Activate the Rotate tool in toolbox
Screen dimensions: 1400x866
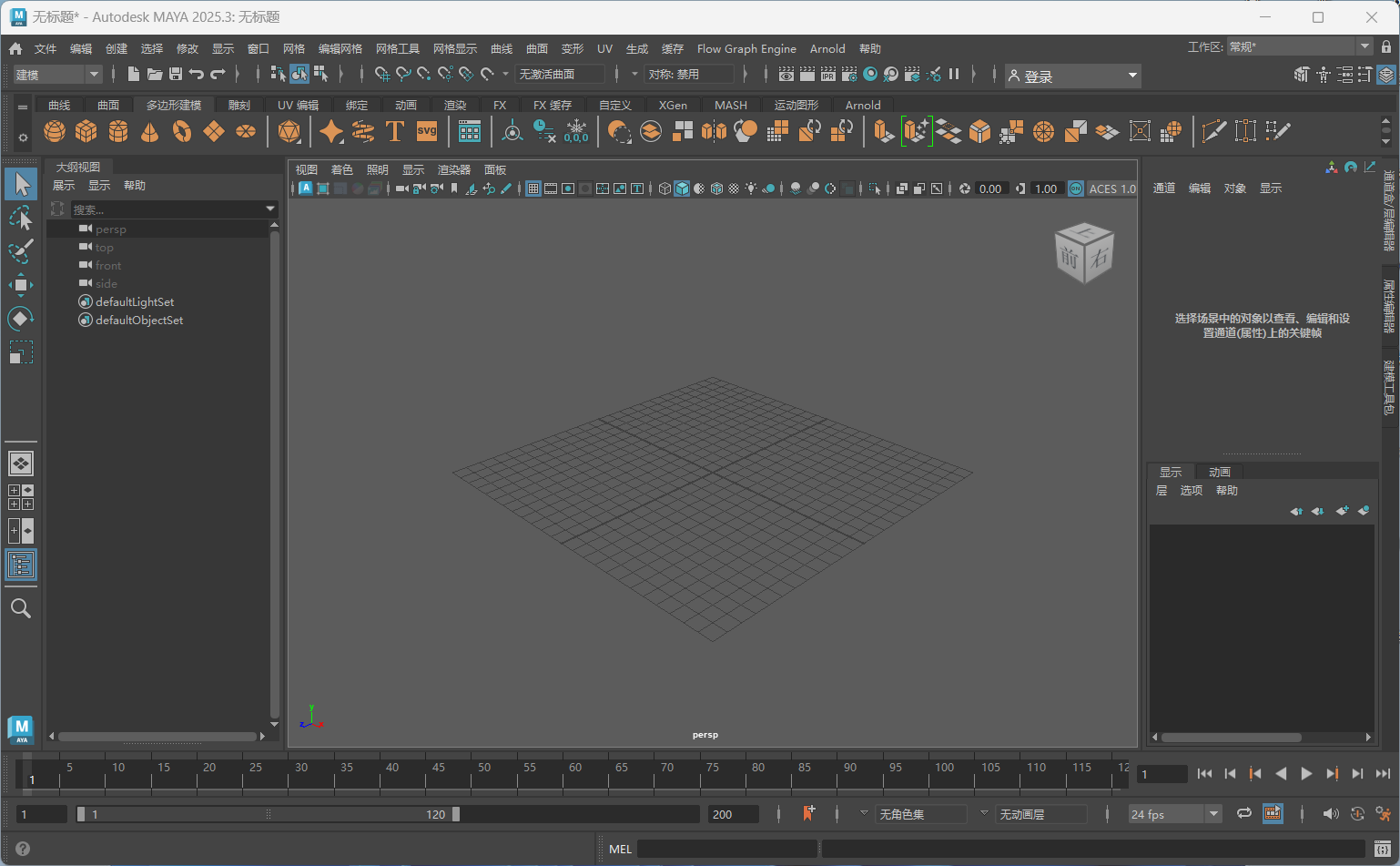[20, 319]
